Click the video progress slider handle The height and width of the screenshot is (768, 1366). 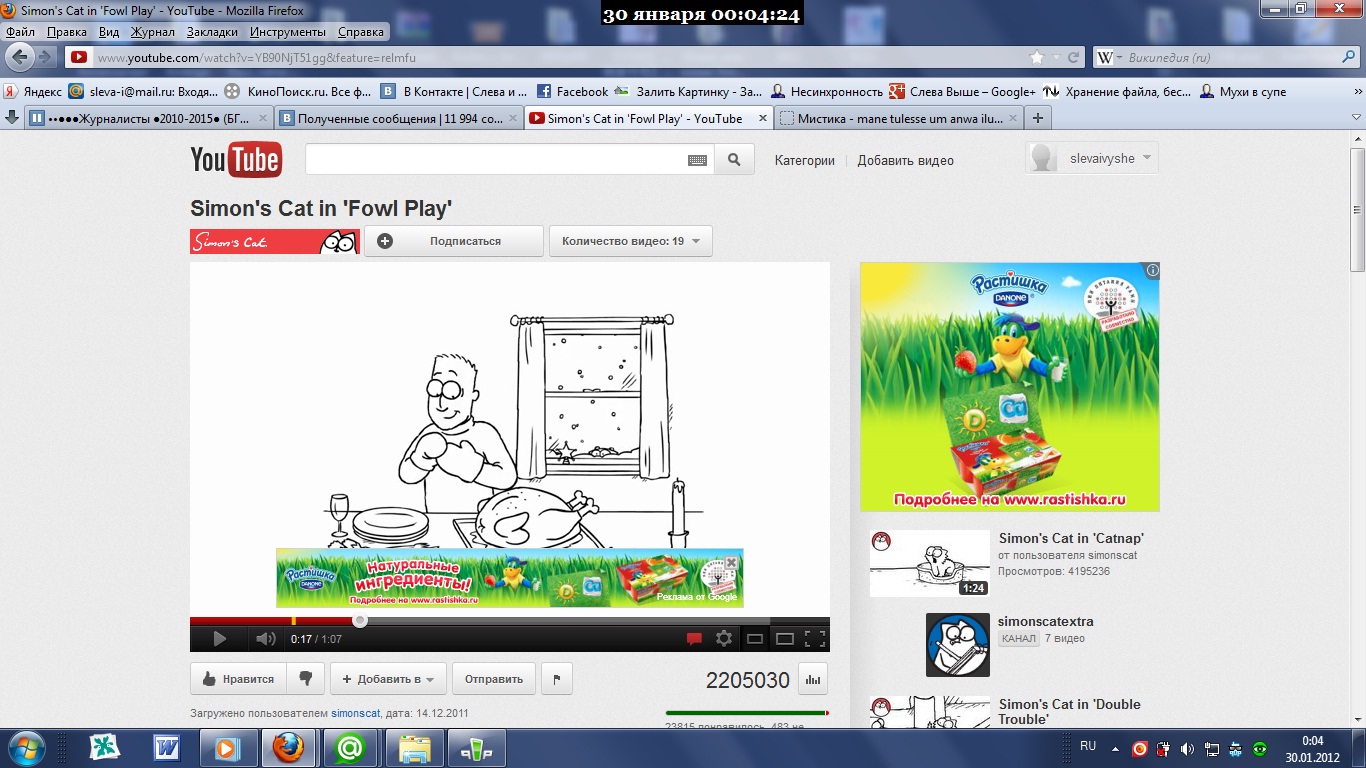[360, 621]
